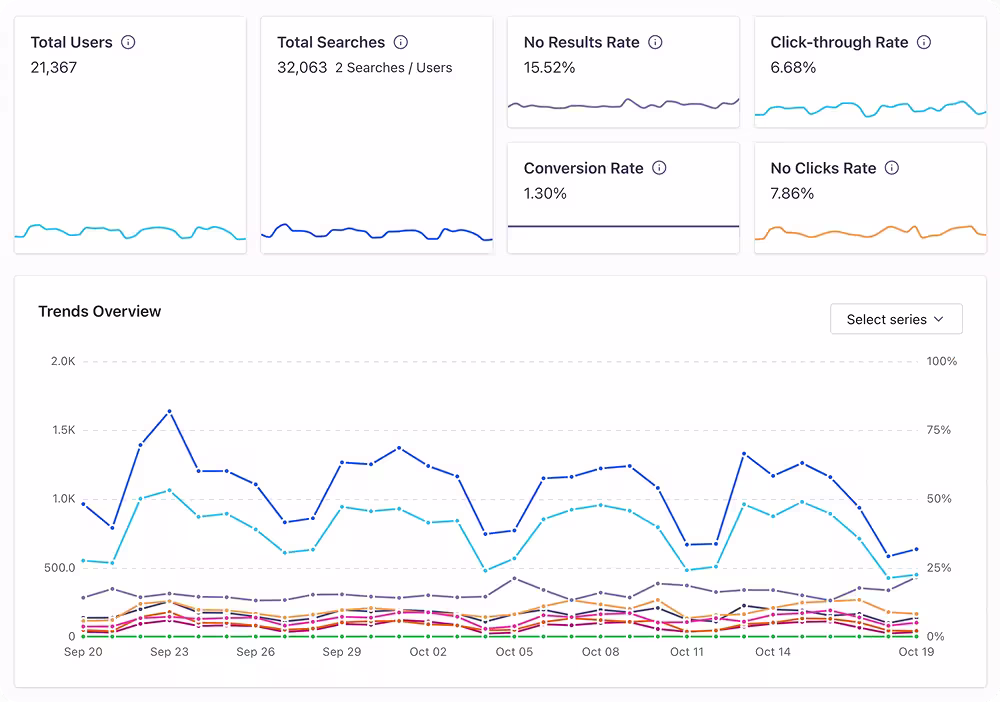Click the dark blue peak point at Sep 23
This screenshot has height=702, width=1000.
click(x=169, y=411)
